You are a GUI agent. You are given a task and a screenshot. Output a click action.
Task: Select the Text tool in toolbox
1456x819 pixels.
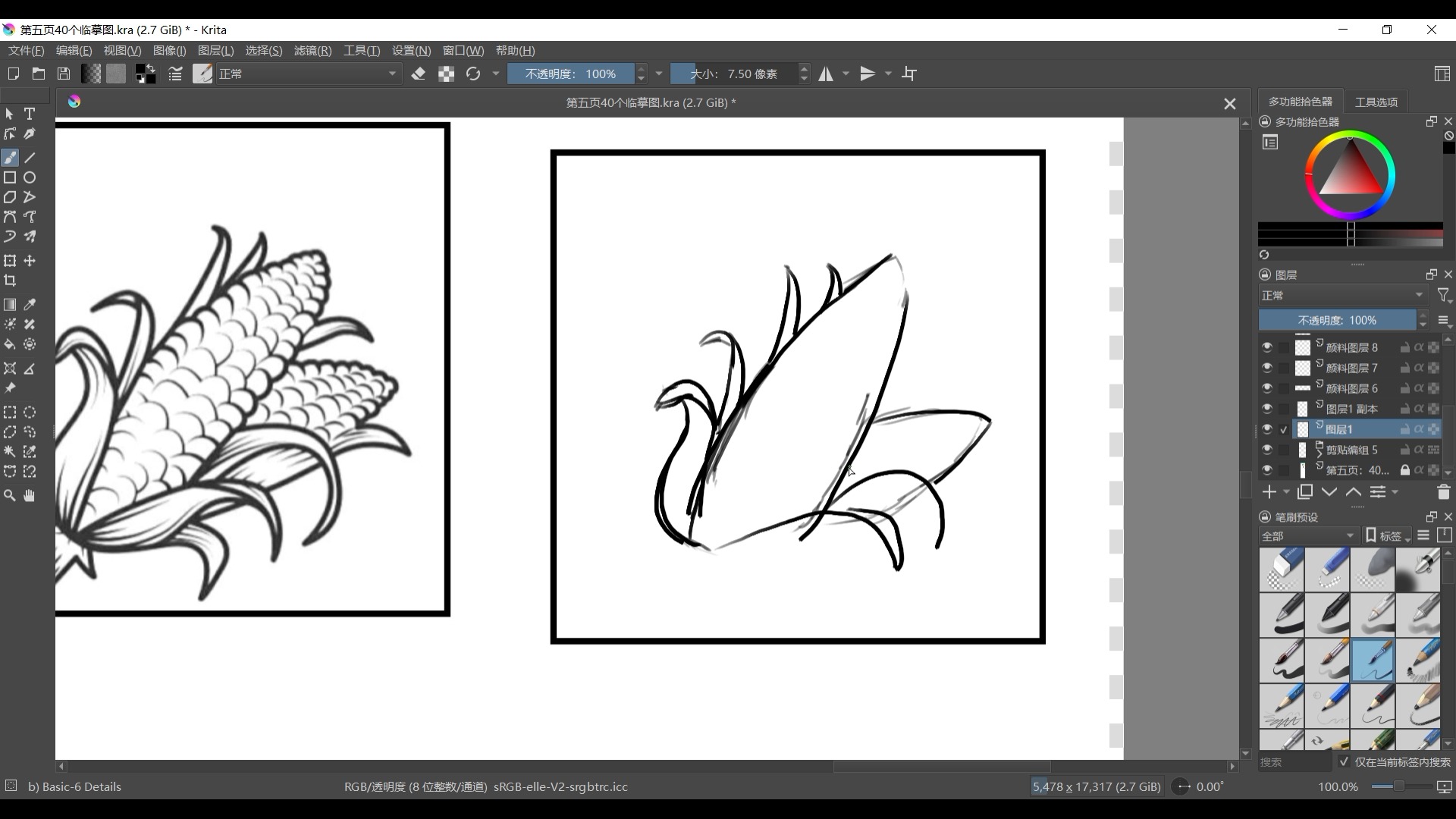(30, 114)
